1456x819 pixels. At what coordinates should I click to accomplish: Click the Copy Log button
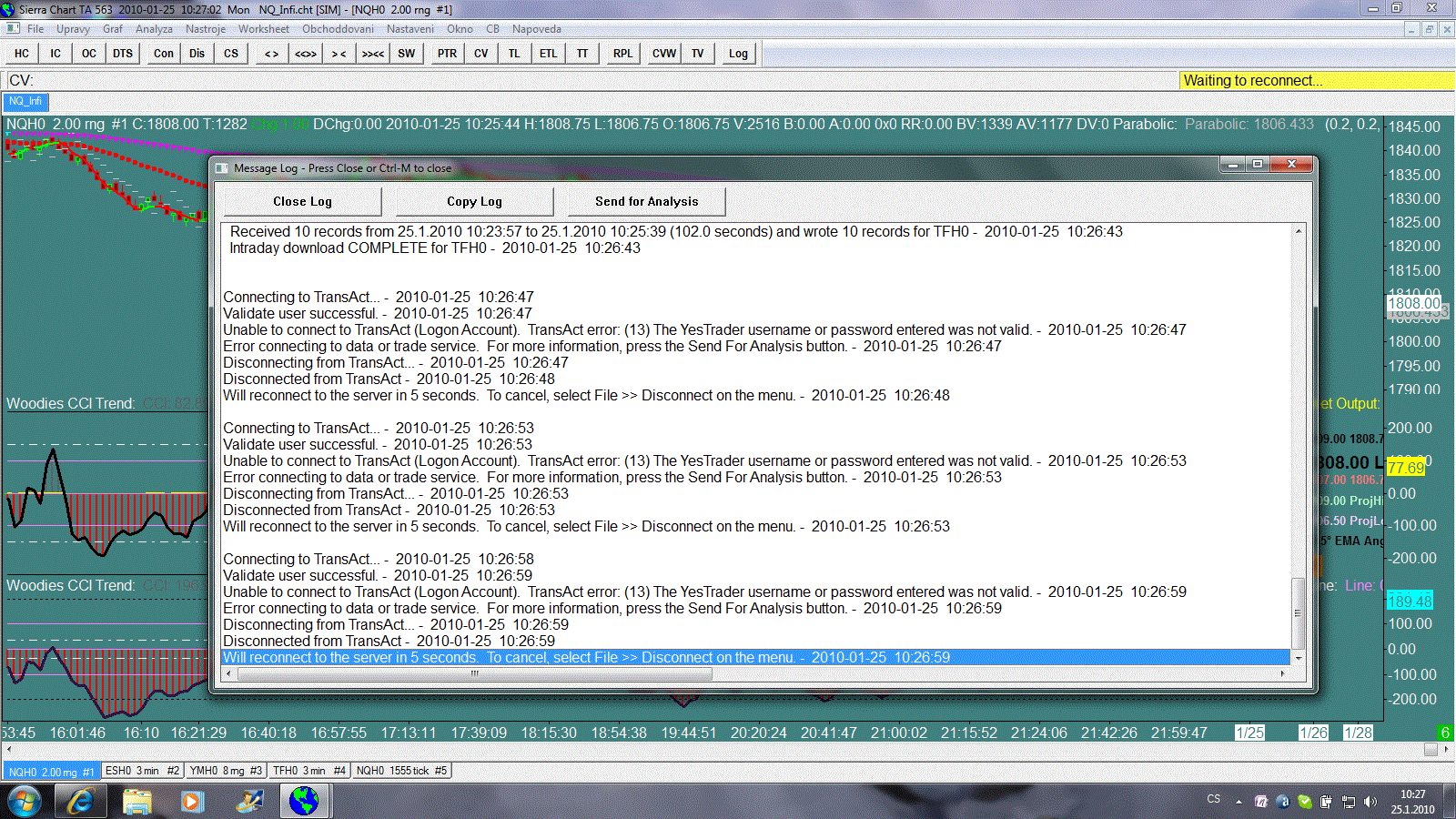click(474, 201)
